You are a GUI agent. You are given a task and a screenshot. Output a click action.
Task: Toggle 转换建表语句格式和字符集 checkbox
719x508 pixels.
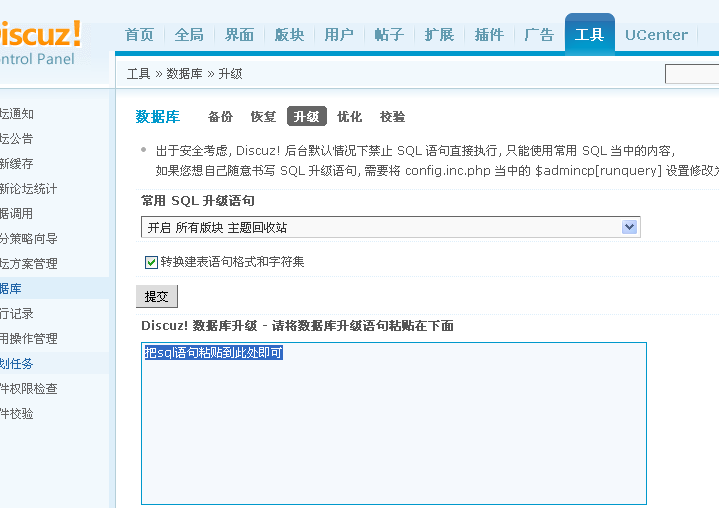(151, 262)
